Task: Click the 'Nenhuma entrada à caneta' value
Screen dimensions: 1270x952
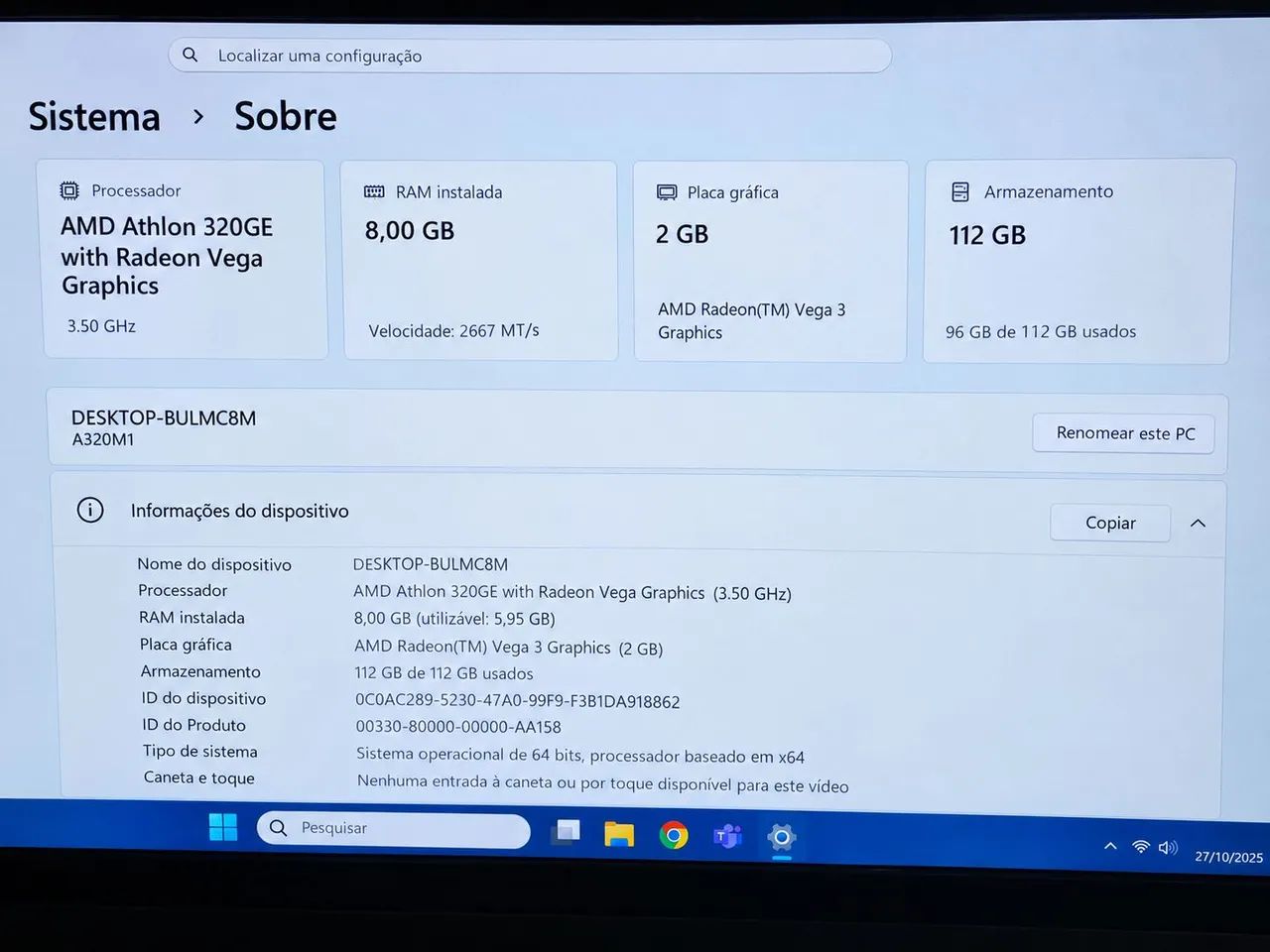Action: 602,783
